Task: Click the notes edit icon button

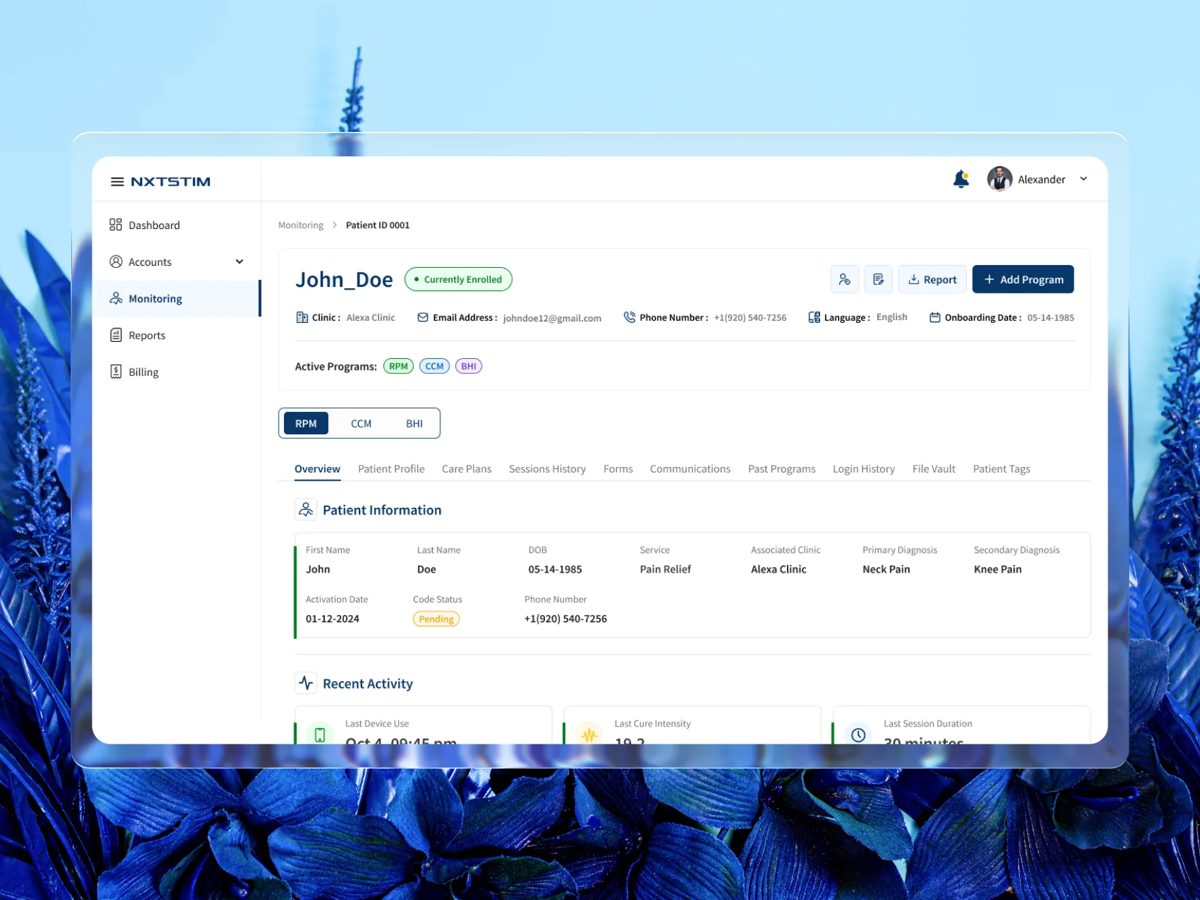Action: tap(878, 280)
